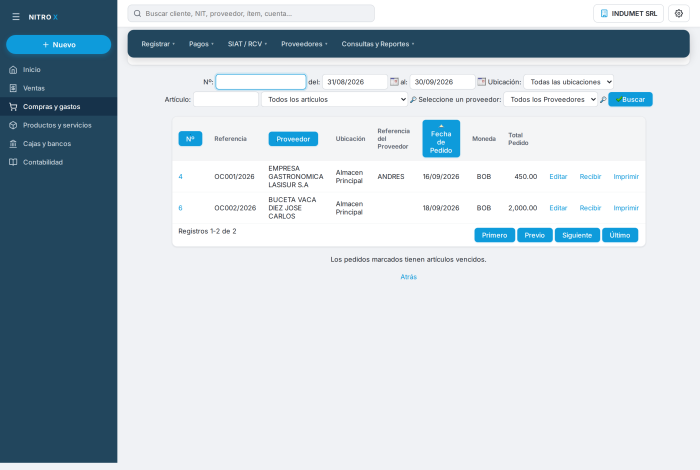Click the OC002/2026 reference cell
This screenshot has width=700, height=470.
[235, 208]
